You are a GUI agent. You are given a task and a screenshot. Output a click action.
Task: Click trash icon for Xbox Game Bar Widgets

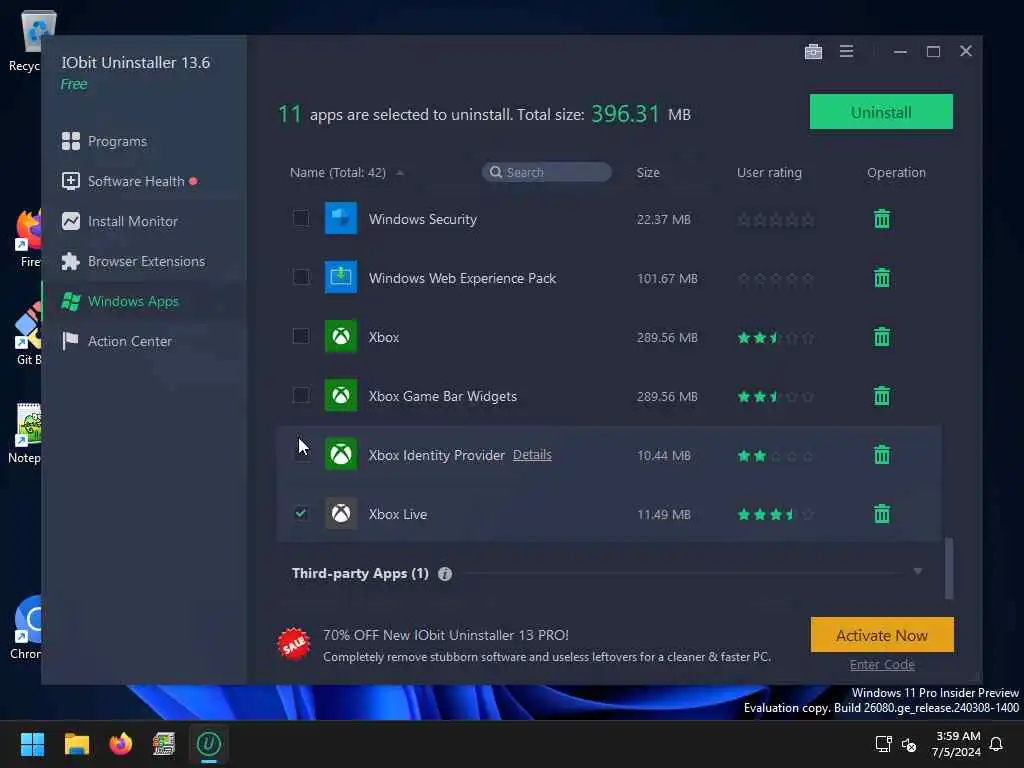[x=882, y=396]
